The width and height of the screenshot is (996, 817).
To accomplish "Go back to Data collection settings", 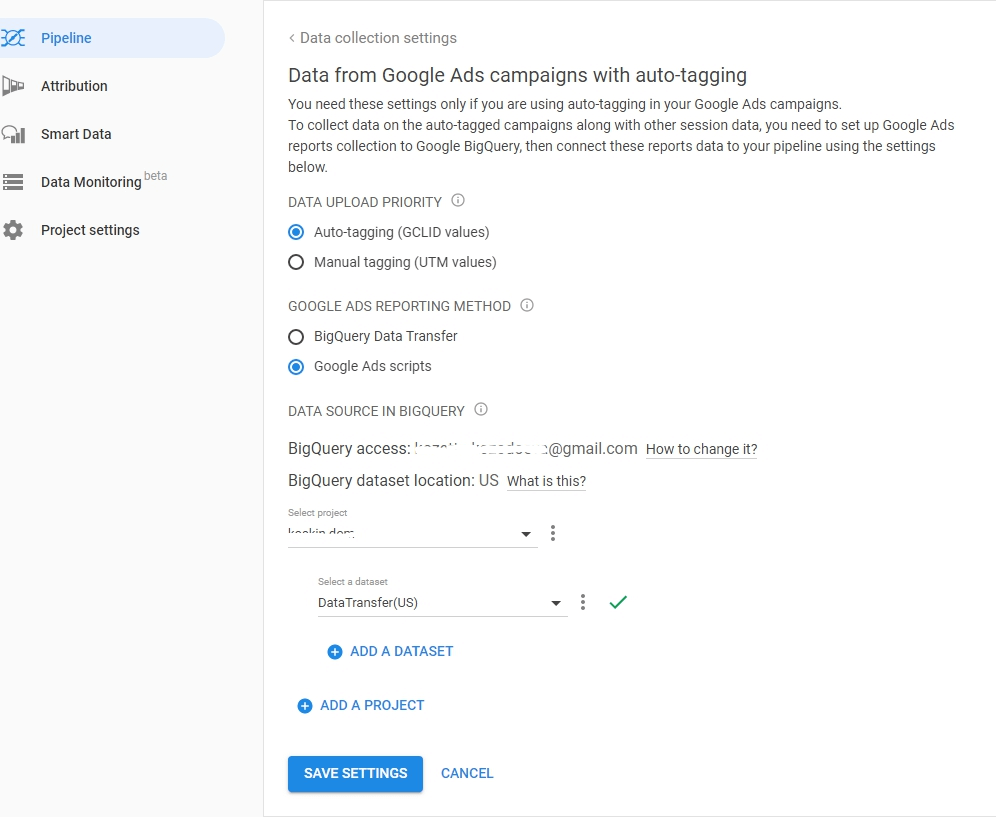I will [372, 38].
